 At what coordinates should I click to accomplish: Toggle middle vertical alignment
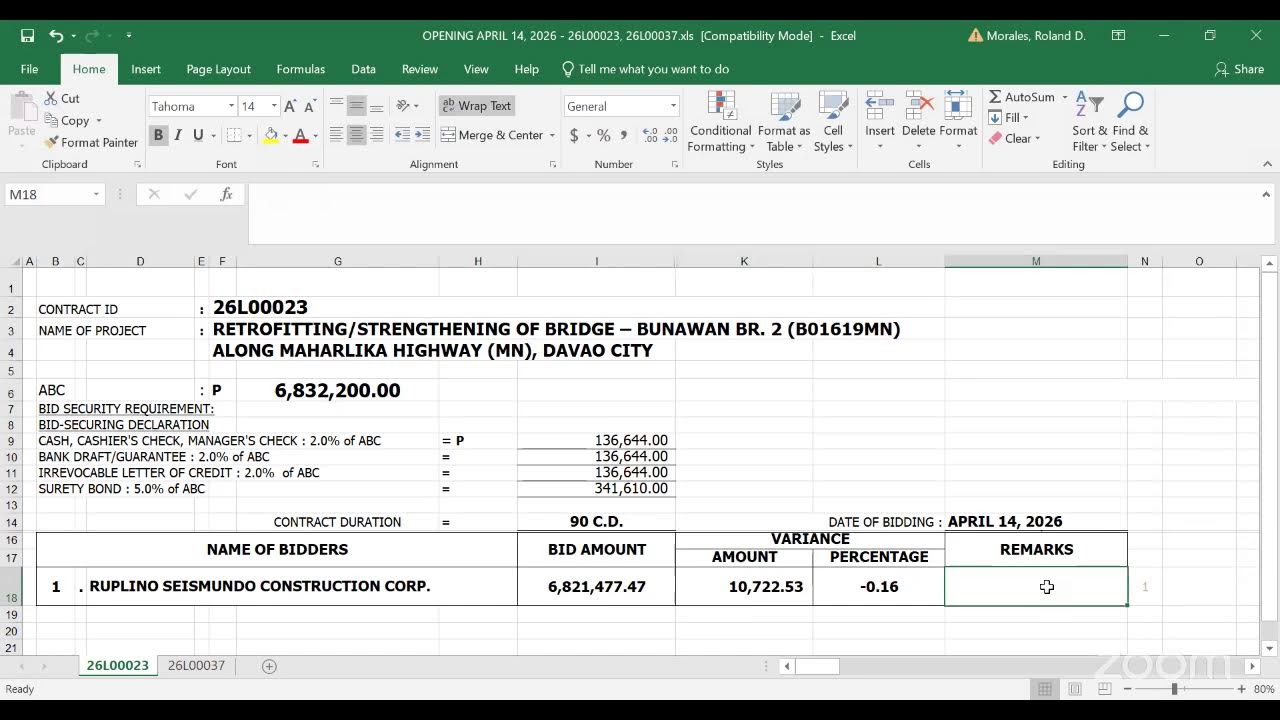(356, 106)
